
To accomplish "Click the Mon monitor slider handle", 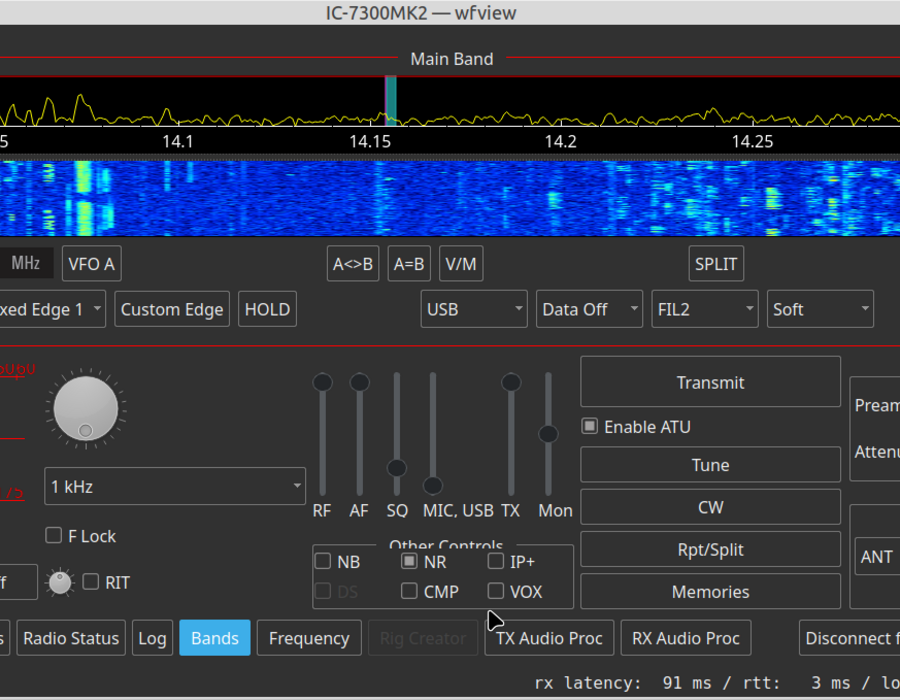I will (x=548, y=434).
